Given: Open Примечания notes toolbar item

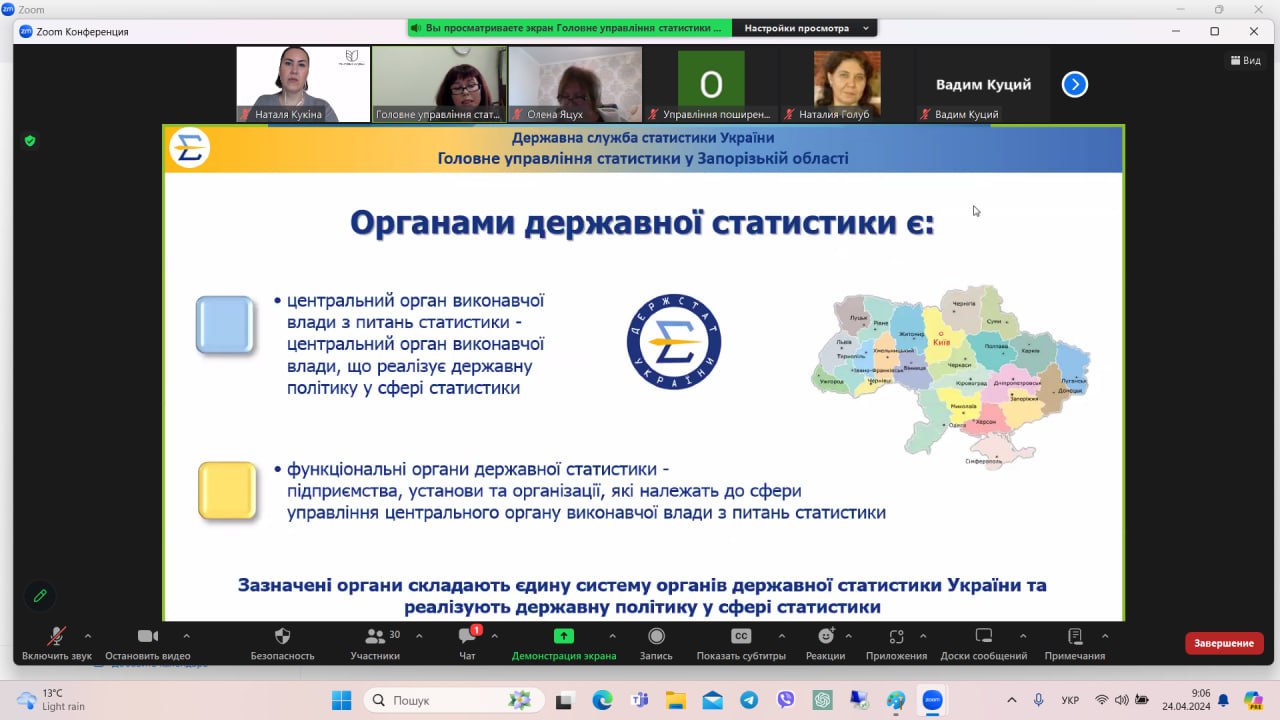Looking at the screenshot, I should pyautogui.click(x=1075, y=637).
